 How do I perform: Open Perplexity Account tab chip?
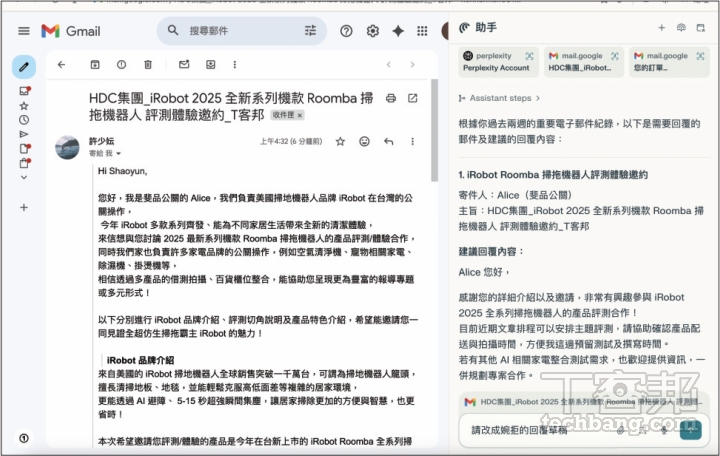[497, 62]
